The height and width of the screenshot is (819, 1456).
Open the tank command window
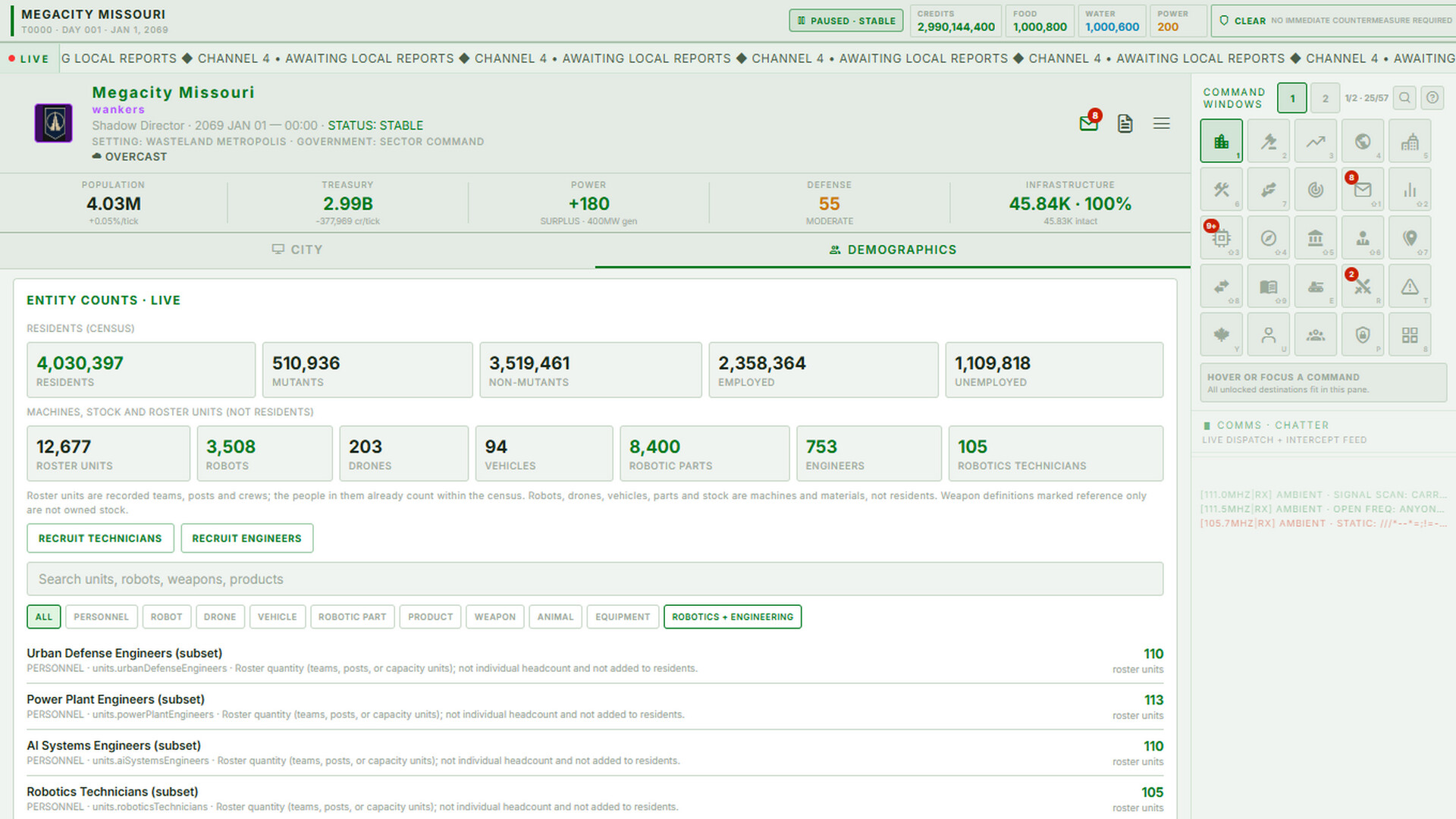(1315, 287)
